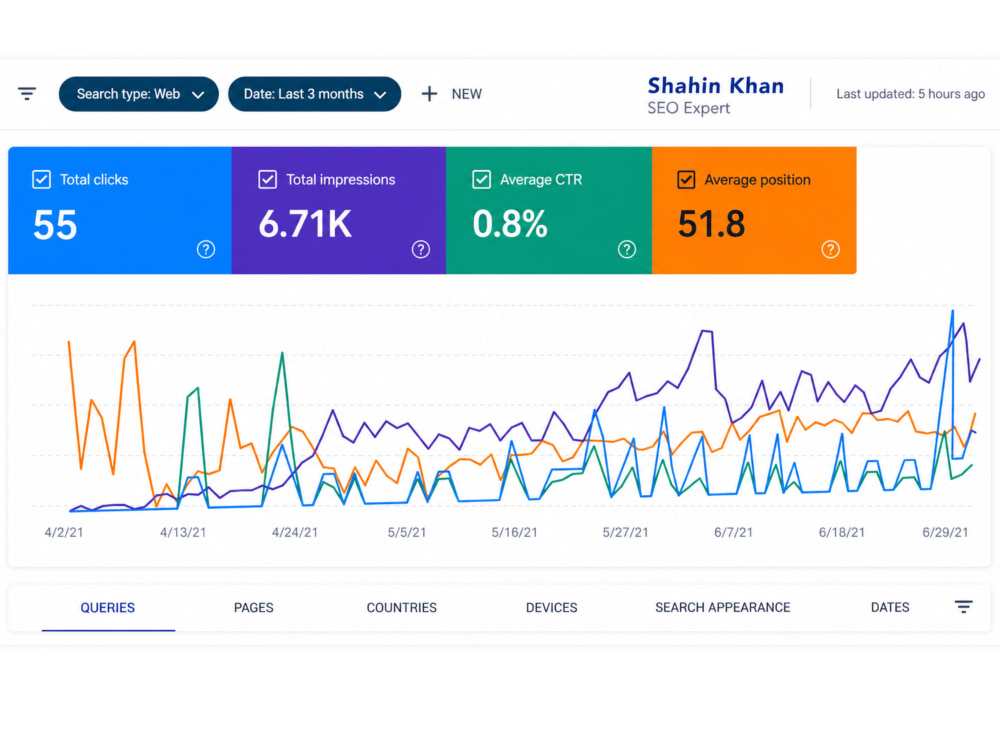
Task: Open help icon on Total clicks card
Action: tap(205, 249)
